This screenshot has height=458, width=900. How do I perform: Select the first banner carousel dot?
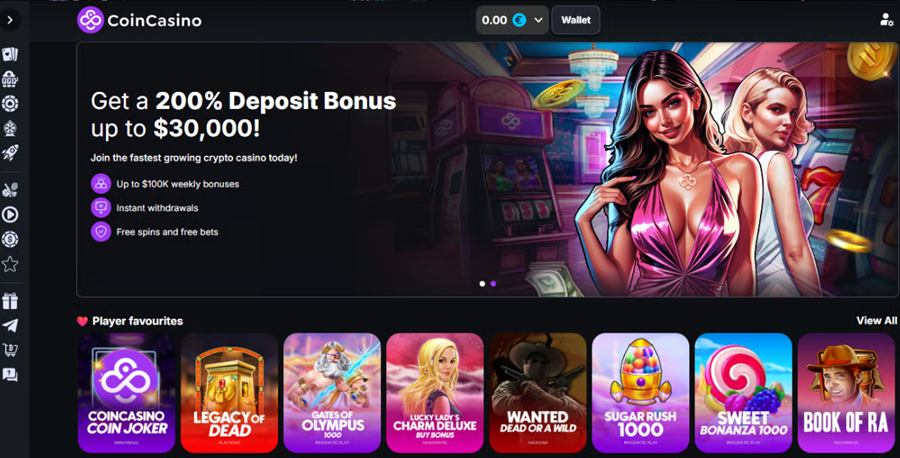[x=482, y=284]
